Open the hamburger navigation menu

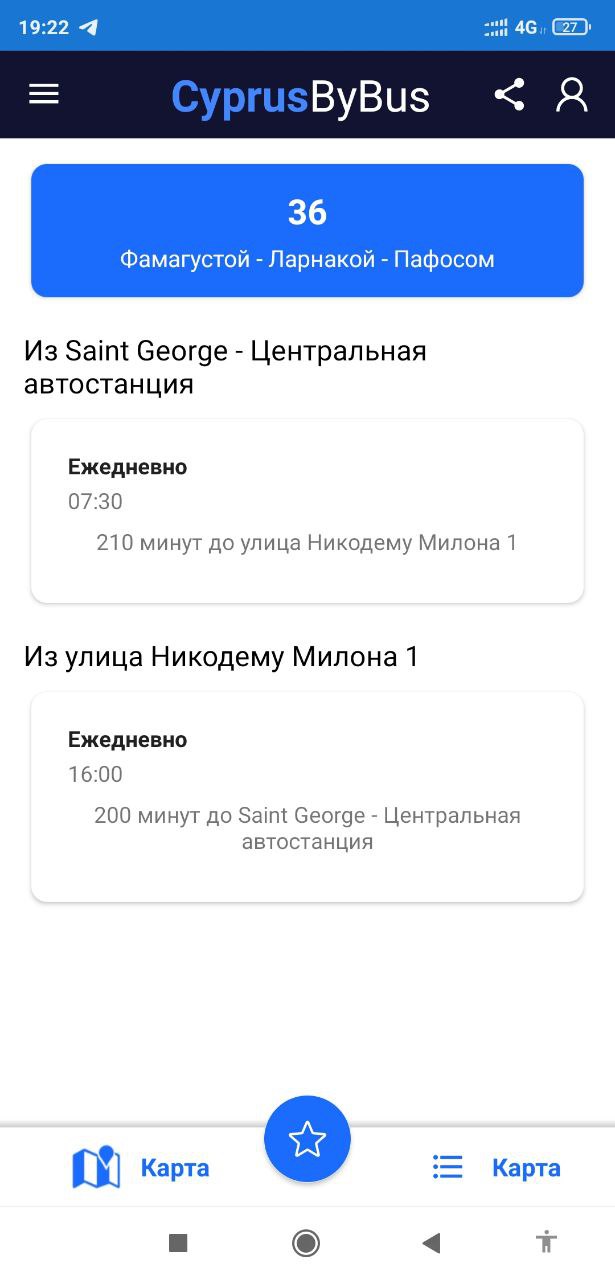tap(44, 94)
